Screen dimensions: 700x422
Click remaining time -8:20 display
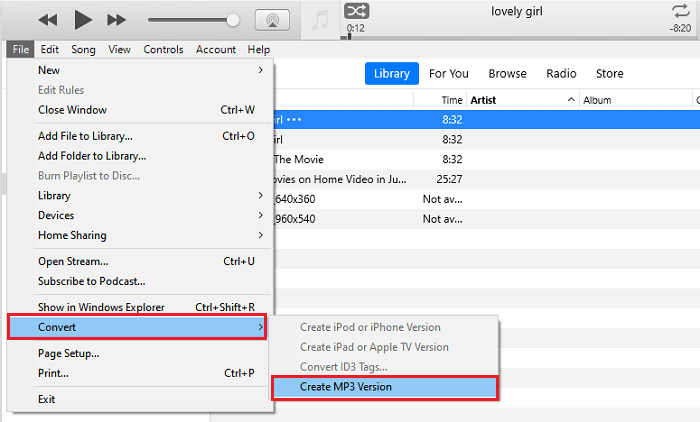[x=680, y=28]
